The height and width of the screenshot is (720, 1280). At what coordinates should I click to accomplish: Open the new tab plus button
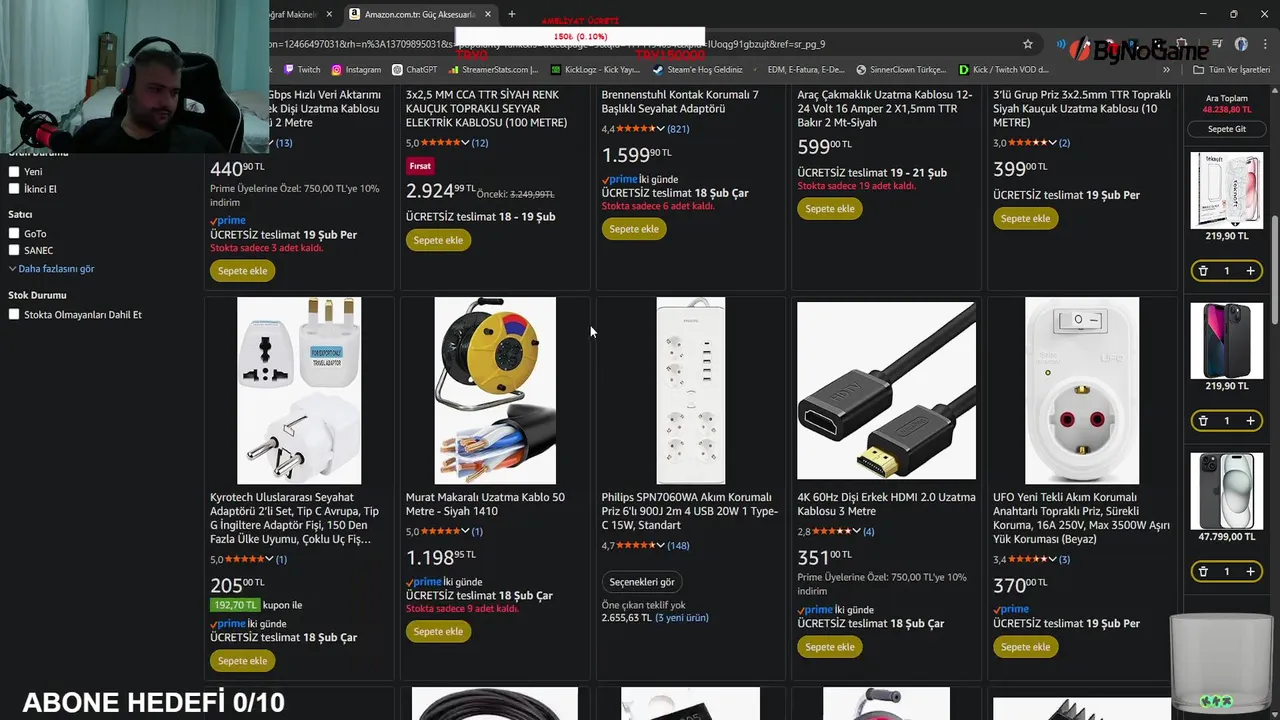pos(512,14)
